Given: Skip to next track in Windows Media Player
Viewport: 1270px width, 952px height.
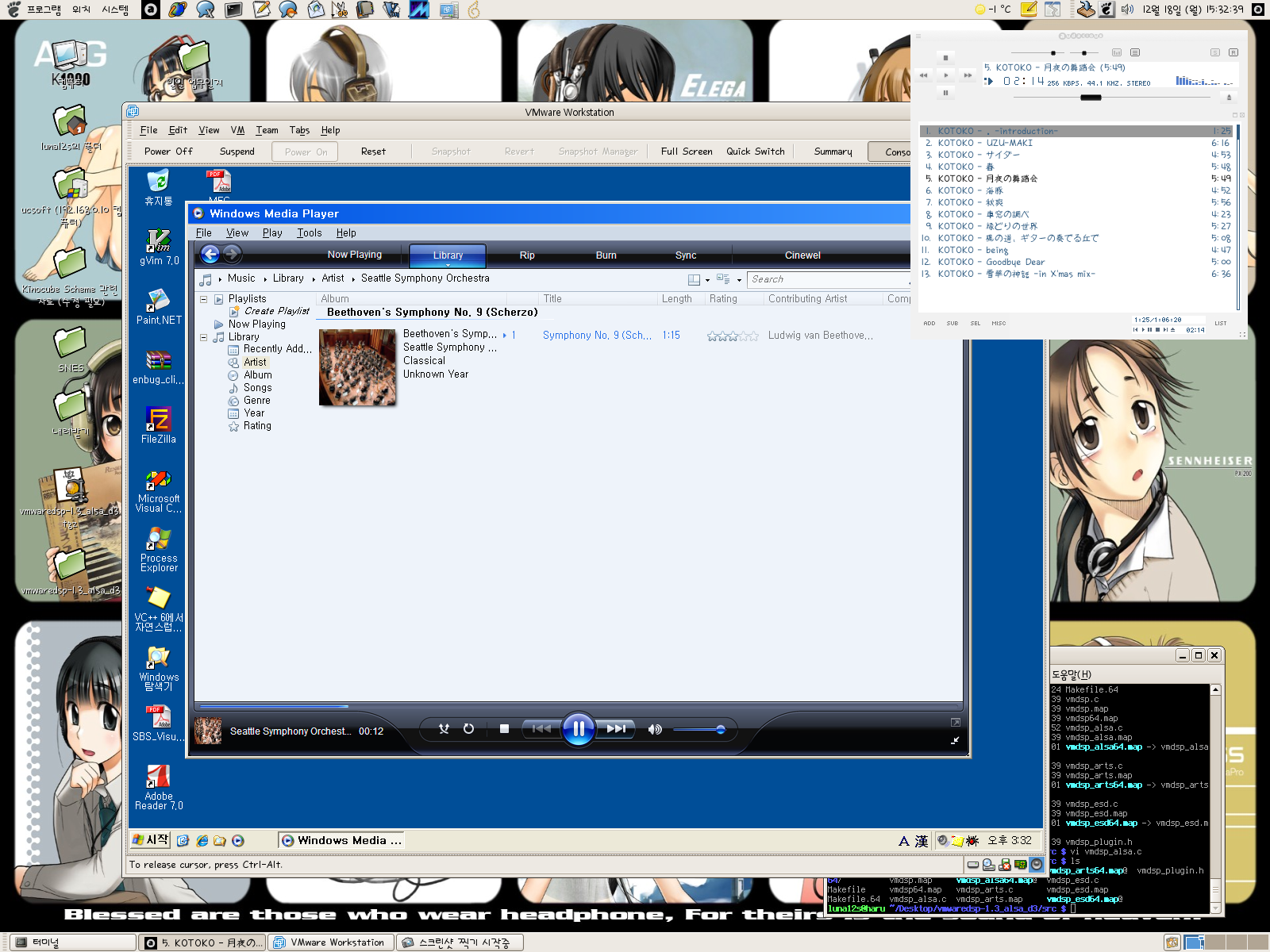Looking at the screenshot, I should (616, 728).
